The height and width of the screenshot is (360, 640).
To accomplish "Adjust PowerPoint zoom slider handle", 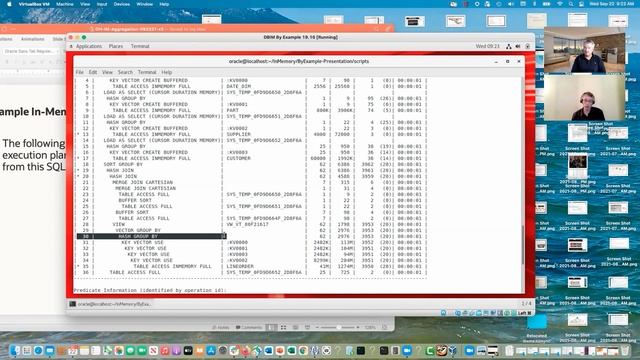I will tap(338, 327).
